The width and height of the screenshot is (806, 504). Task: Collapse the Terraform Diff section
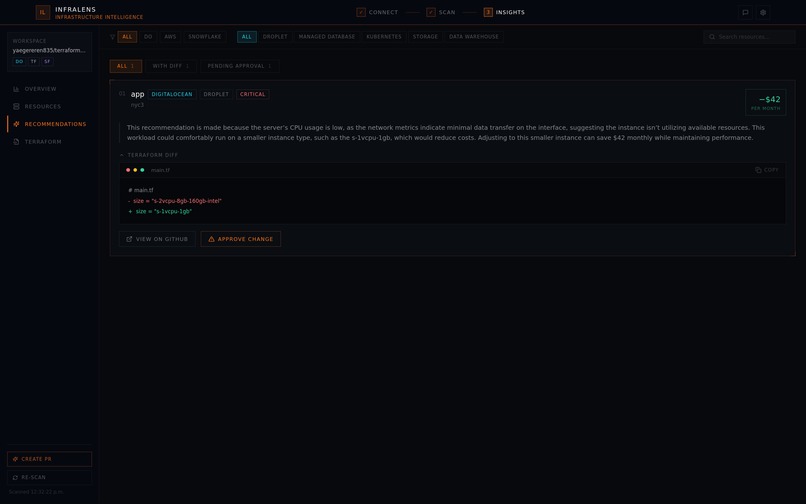point(149,155)
